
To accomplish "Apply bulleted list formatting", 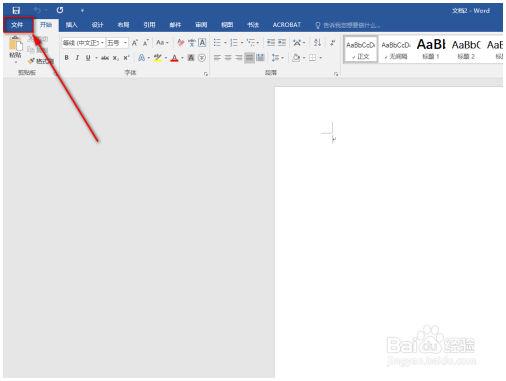I will 217,43.
